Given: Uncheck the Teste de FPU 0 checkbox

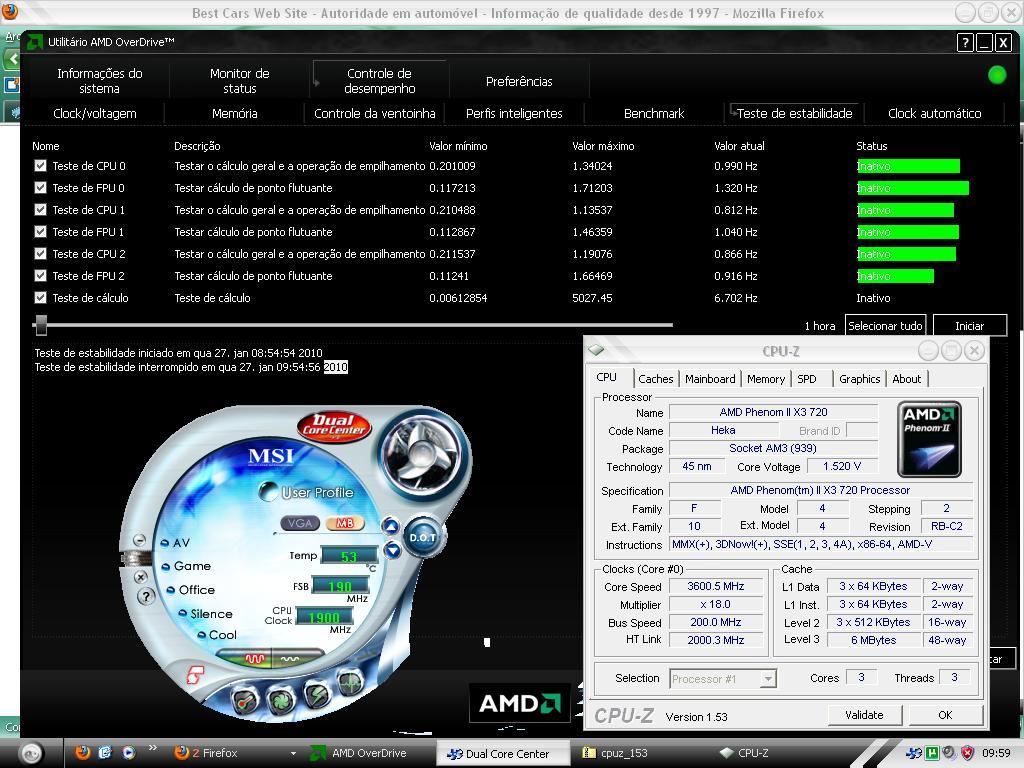Looking at the screenshot, I should (x=40, y=187).
